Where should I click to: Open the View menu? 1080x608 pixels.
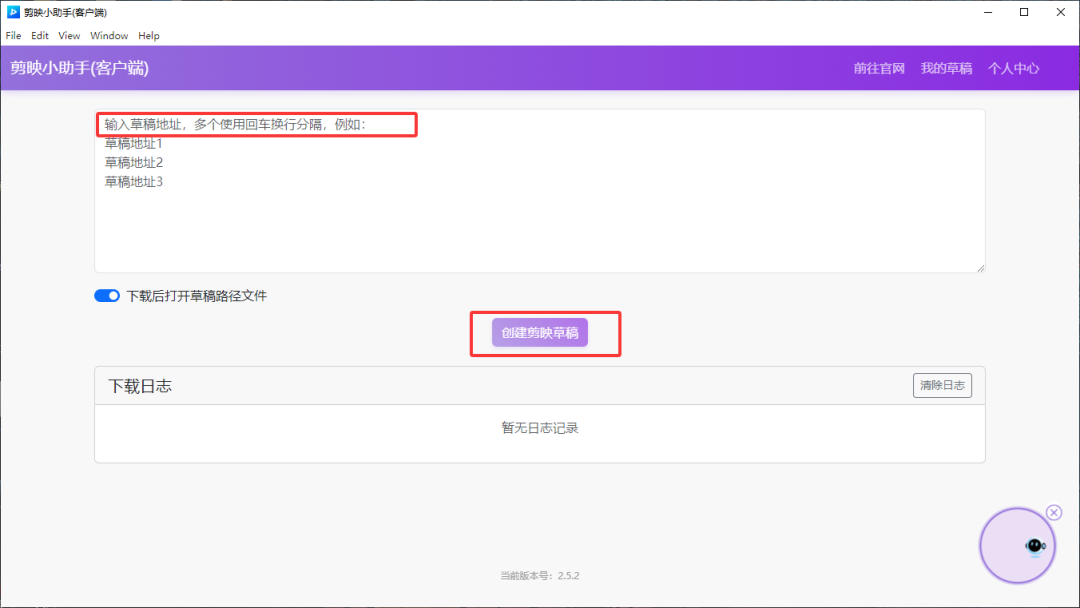[69, 36]
